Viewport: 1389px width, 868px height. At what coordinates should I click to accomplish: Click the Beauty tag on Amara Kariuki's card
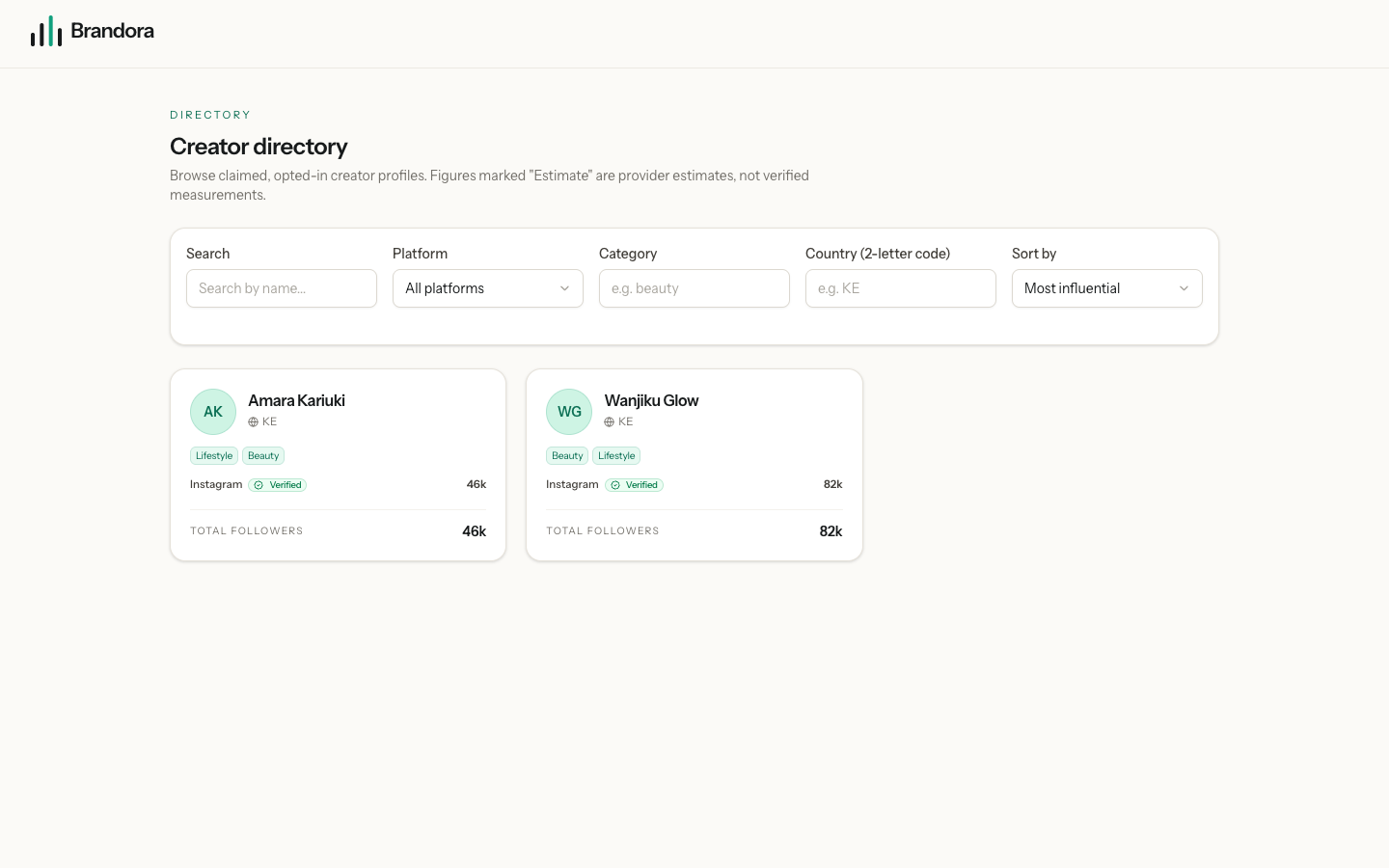tap(263, 456)
